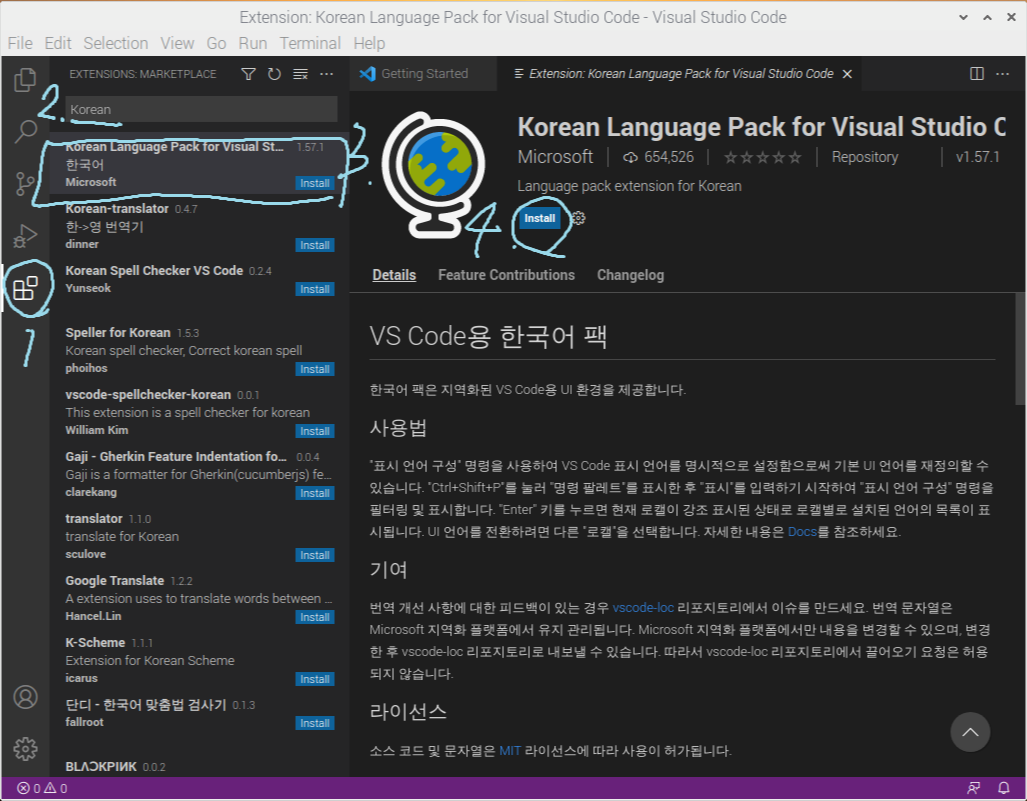Split the editor to the right
Viewport: 1027px width, 801px height.
tap(977, 73)
